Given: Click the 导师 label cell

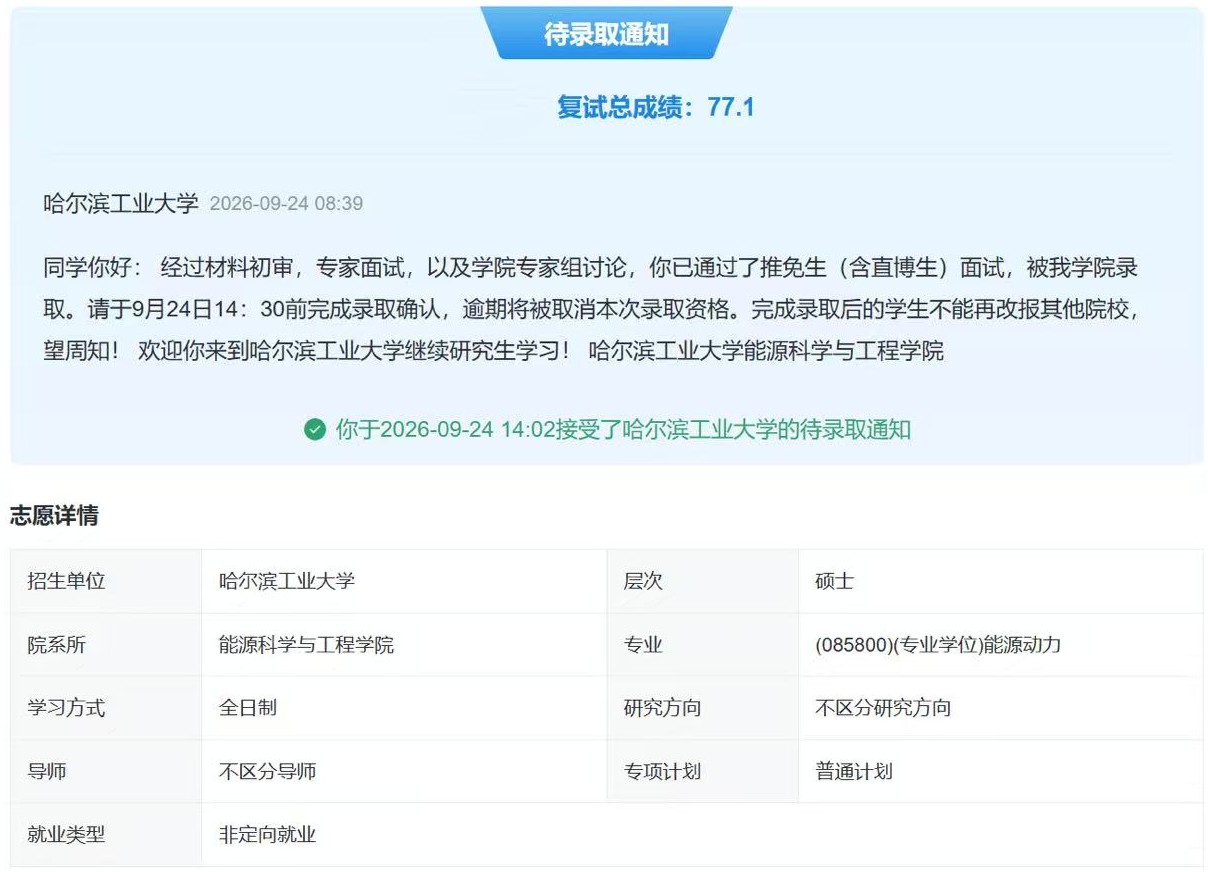Looking at the screenshot, I should point(106,771).
